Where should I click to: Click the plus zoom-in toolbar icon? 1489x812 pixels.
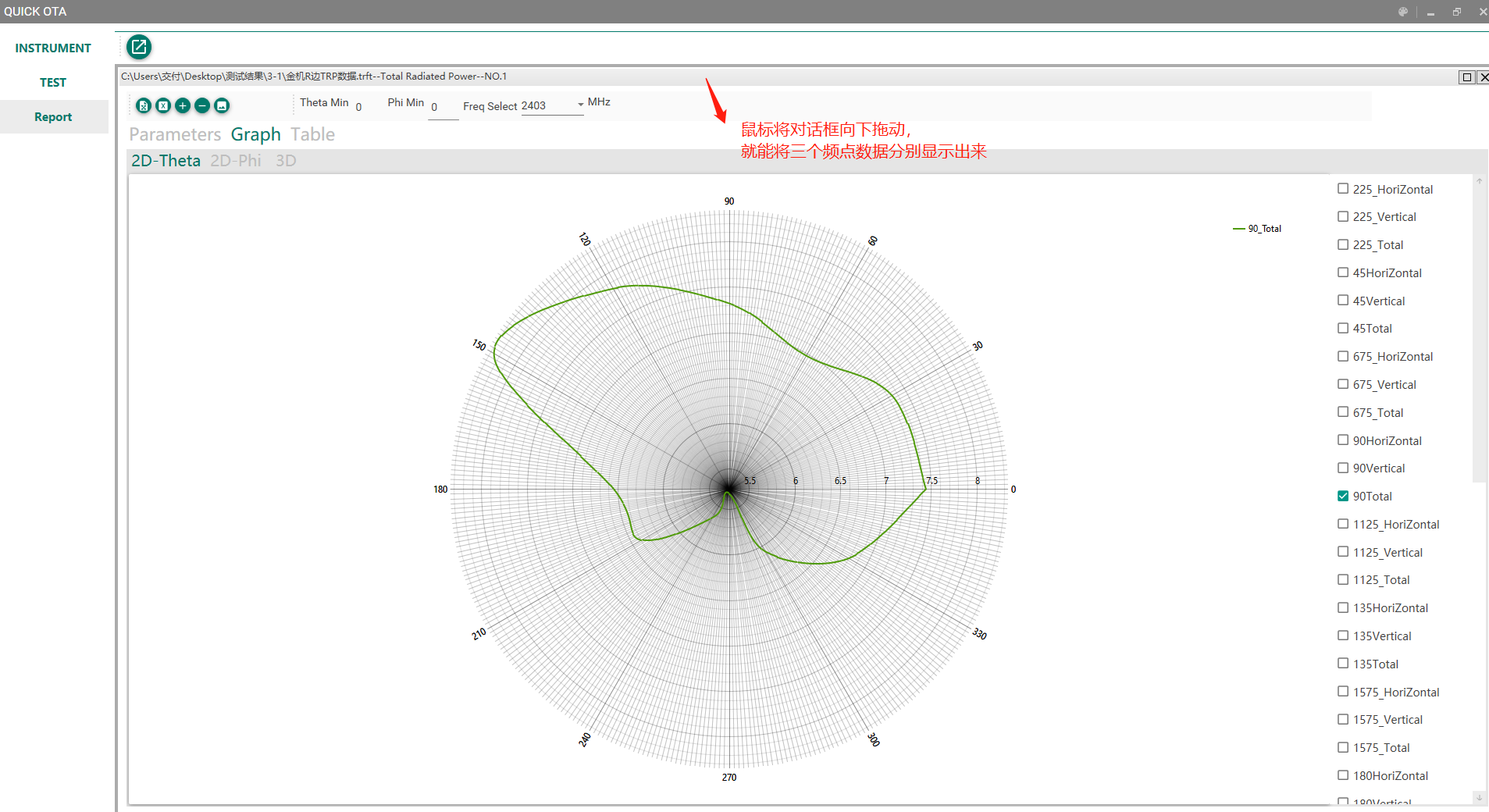pyautogui.click(x=183, y=105)
